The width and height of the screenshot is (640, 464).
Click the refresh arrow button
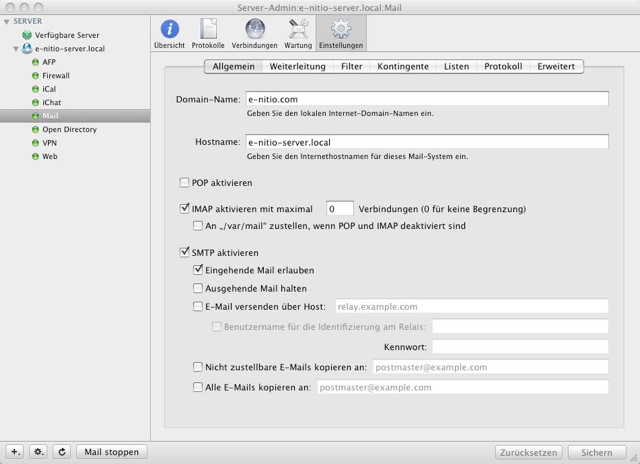(62, 451)
